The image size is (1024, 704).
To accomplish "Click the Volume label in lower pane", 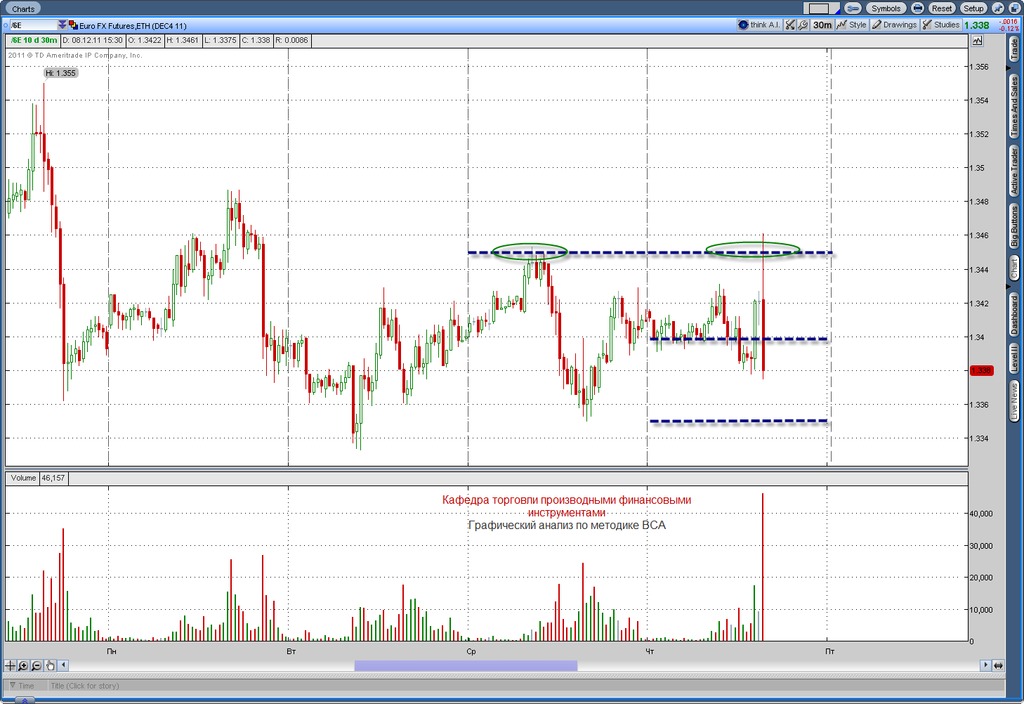I will pyautogui.click(x=23, y=478).
